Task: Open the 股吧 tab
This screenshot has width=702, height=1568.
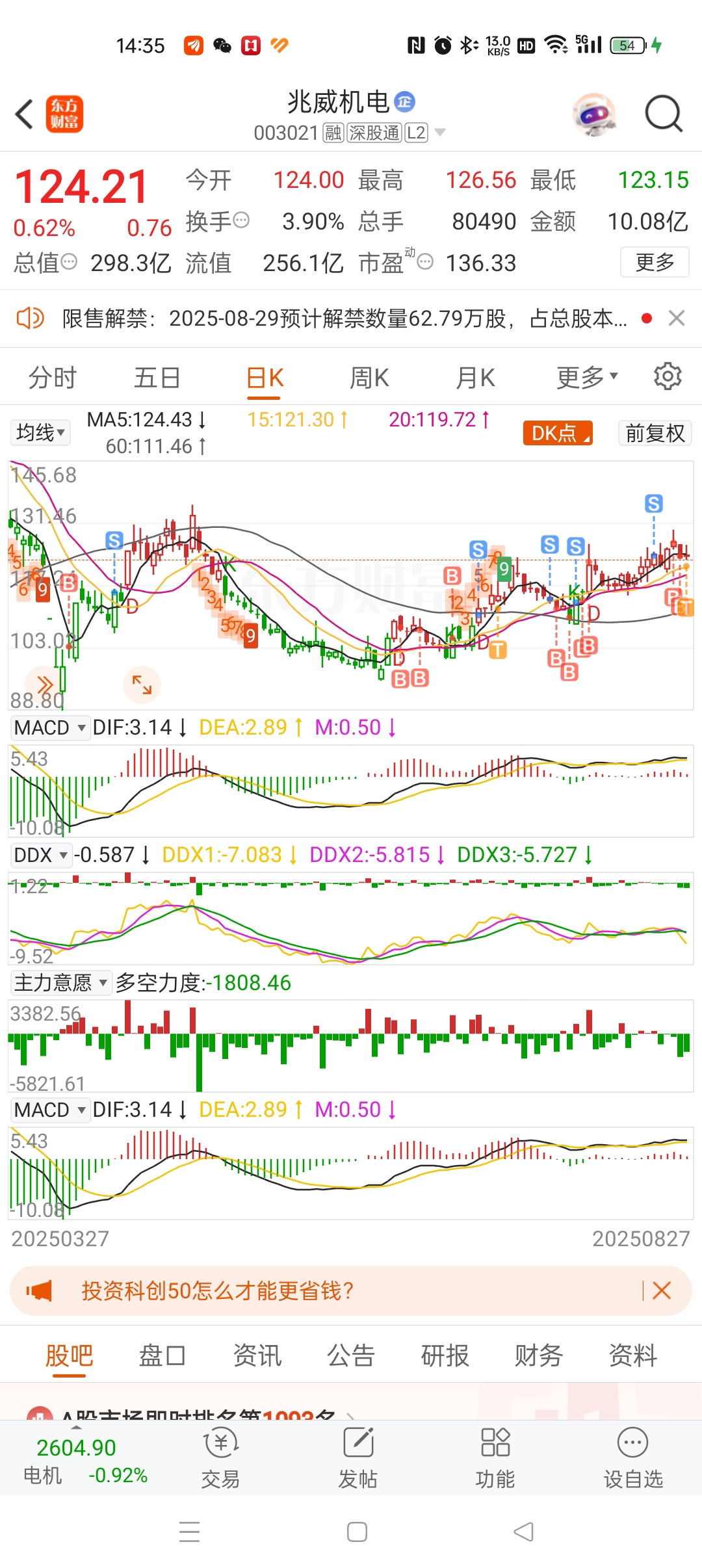Action: pyautogui.click(x=69, y=1355)
